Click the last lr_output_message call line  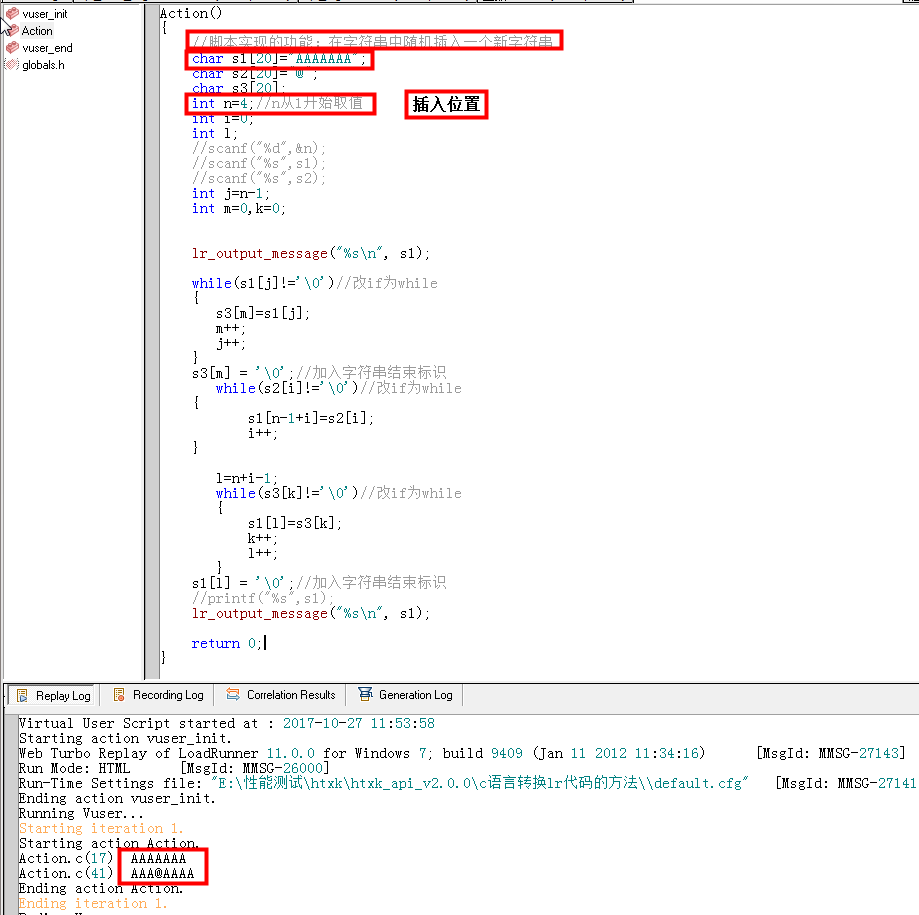311,613
